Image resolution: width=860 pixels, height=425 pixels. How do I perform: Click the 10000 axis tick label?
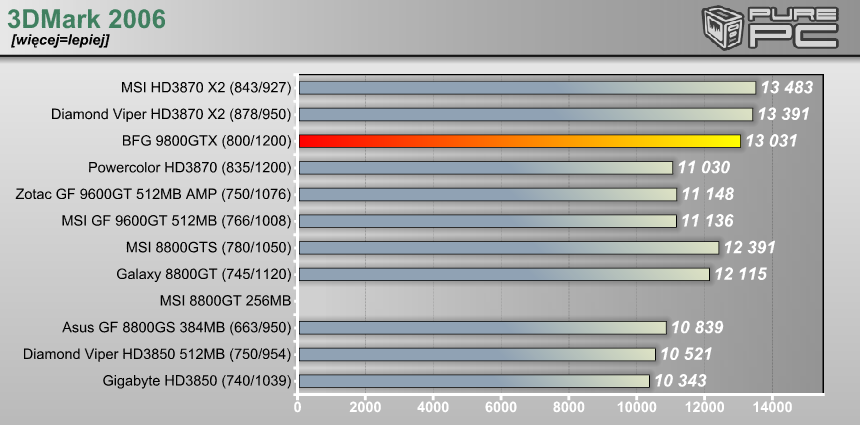pyautogui.click(x=636, y=407)
